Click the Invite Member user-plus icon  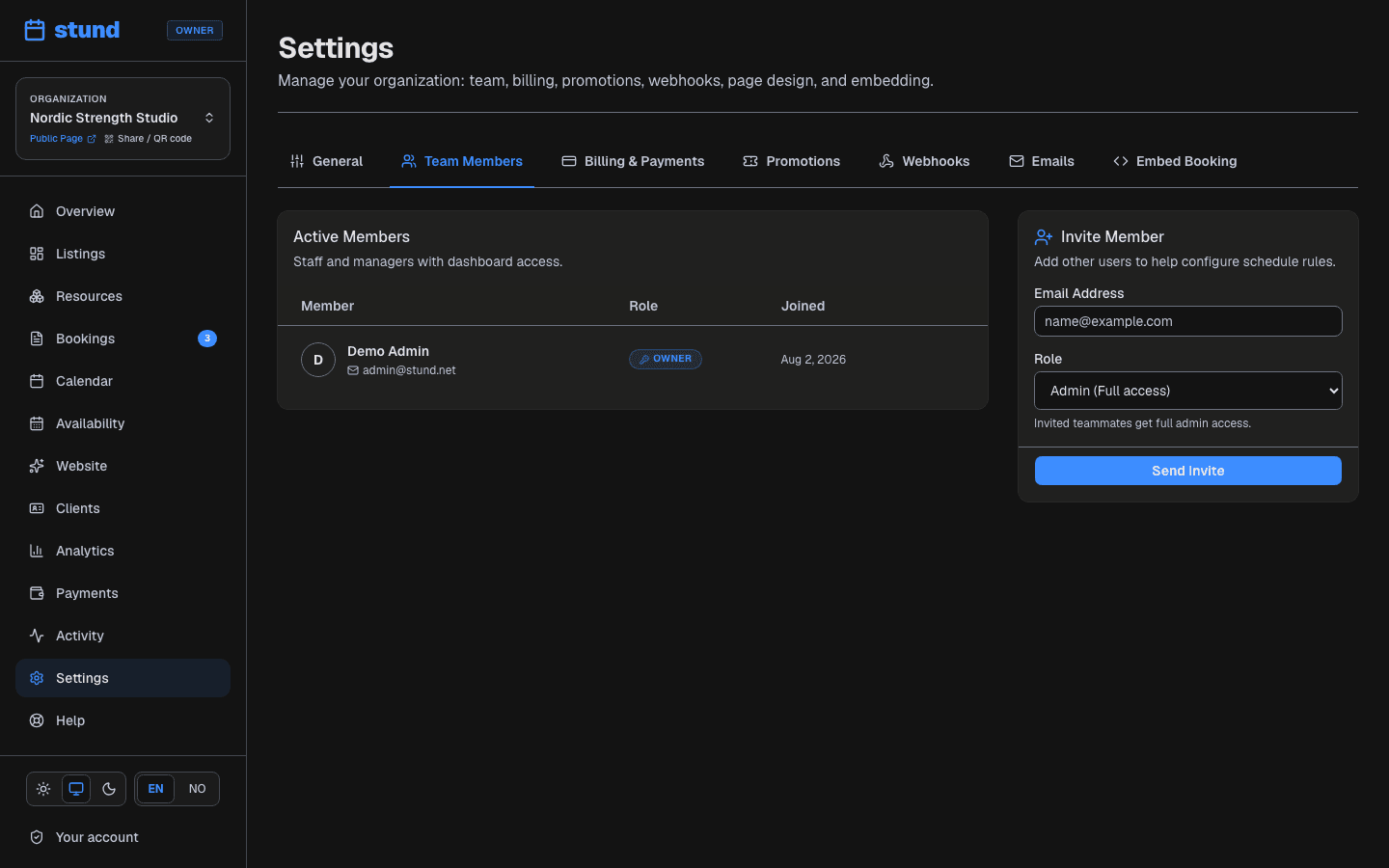click(x=1044, y=236)
